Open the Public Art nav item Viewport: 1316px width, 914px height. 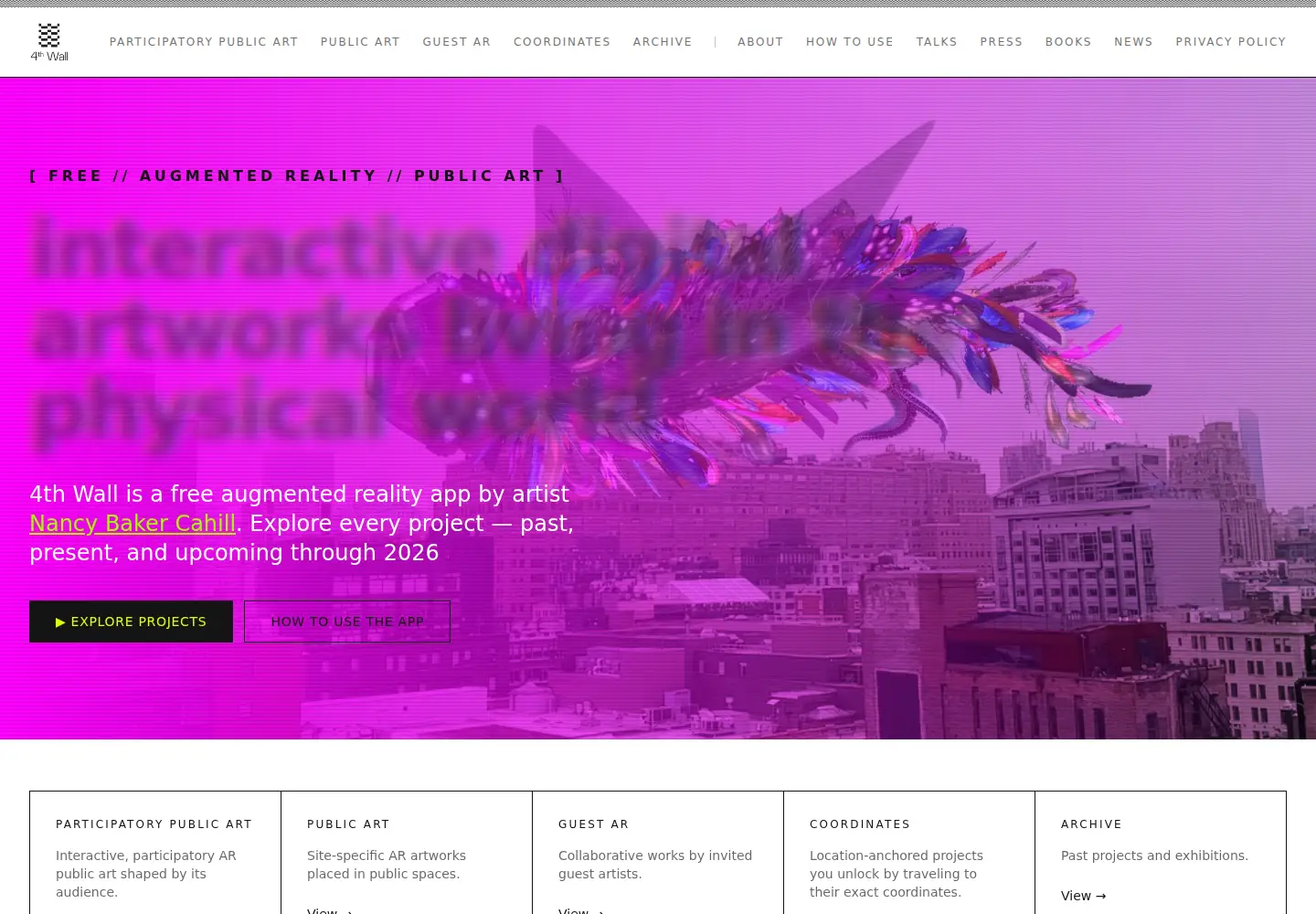[x=360, y=42]
